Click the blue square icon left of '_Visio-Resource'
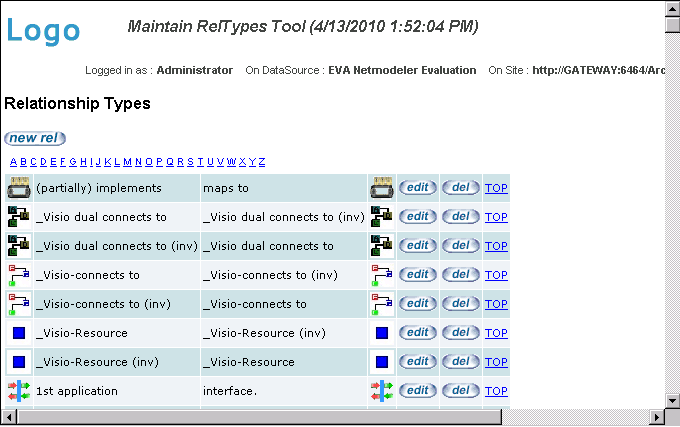 point(18,333)
